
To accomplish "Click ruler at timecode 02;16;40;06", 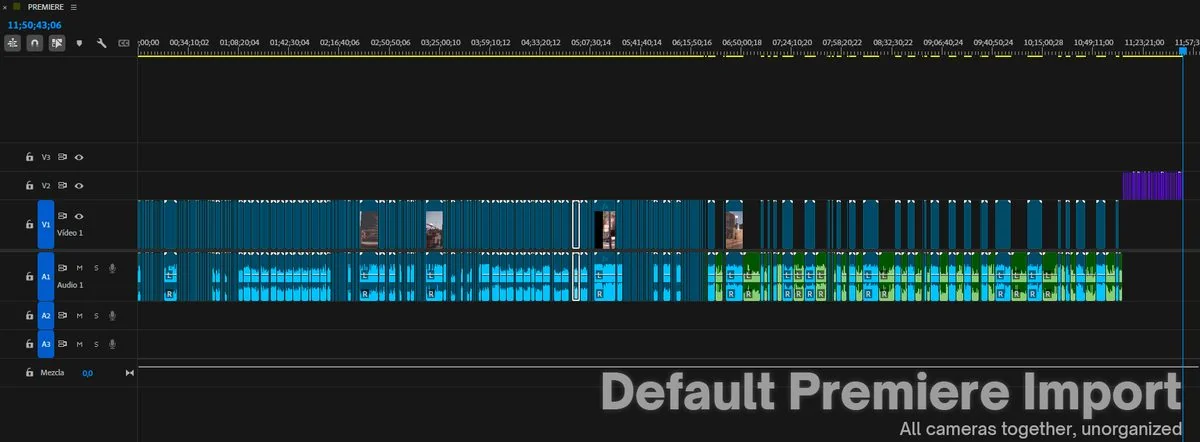I will 341,43.
